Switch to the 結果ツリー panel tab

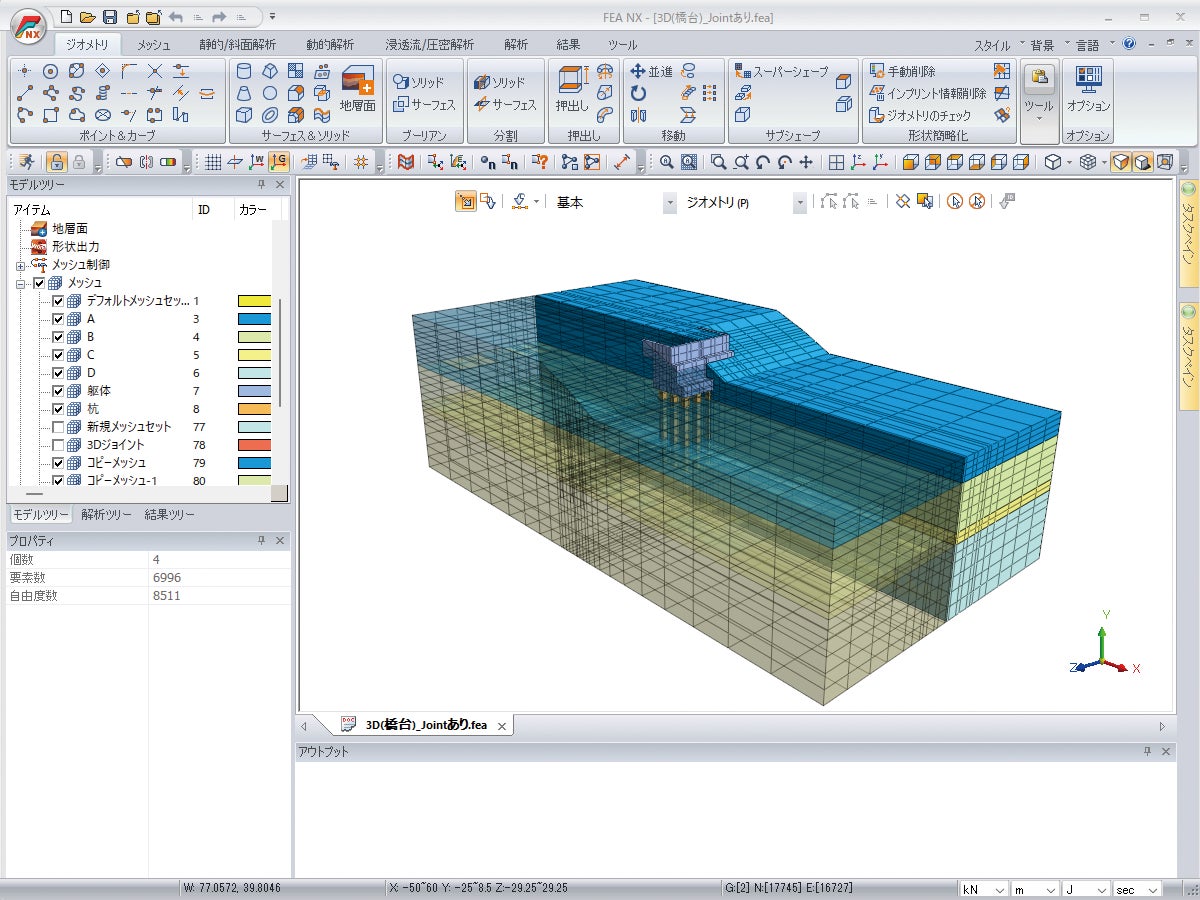click(x=170, y=515)
